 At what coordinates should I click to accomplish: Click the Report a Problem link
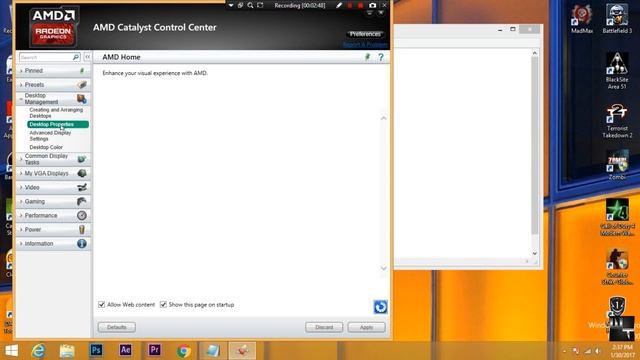(x=364, y=44)
